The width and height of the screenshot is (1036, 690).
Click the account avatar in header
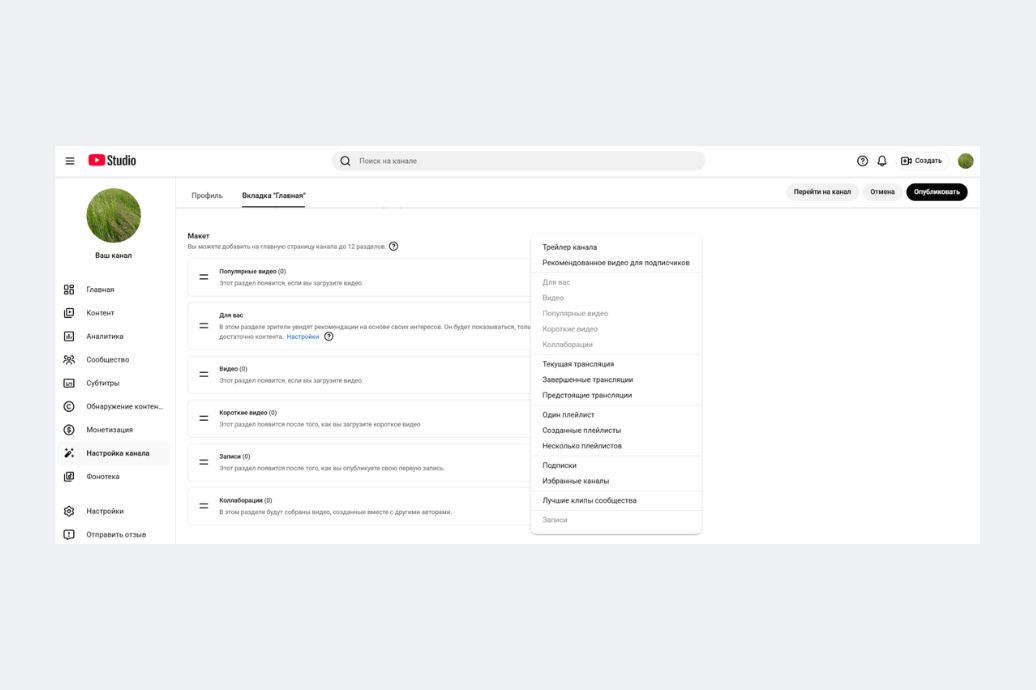click(965, 161)
